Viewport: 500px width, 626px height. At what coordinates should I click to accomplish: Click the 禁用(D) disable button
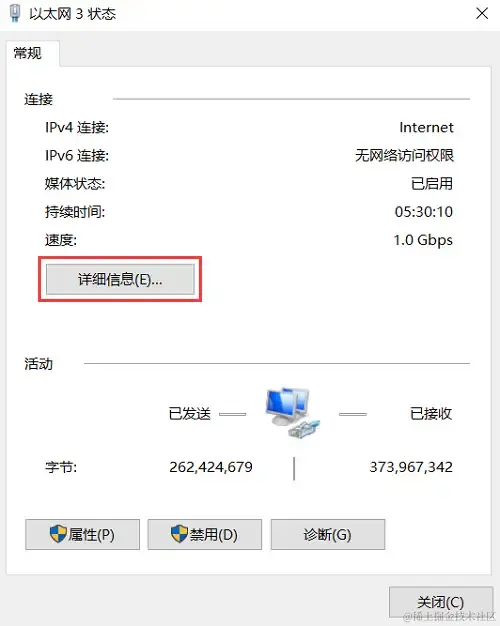coord(205,534)
